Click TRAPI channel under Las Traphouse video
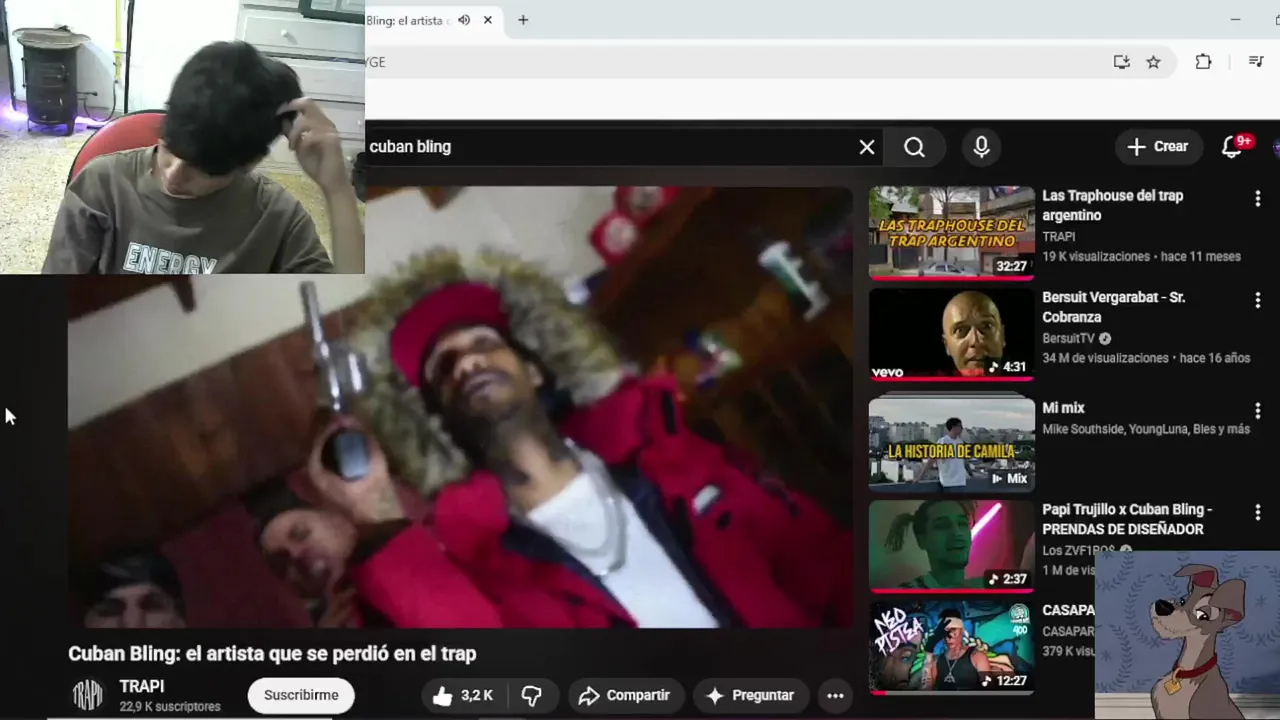 point(1058,237)
